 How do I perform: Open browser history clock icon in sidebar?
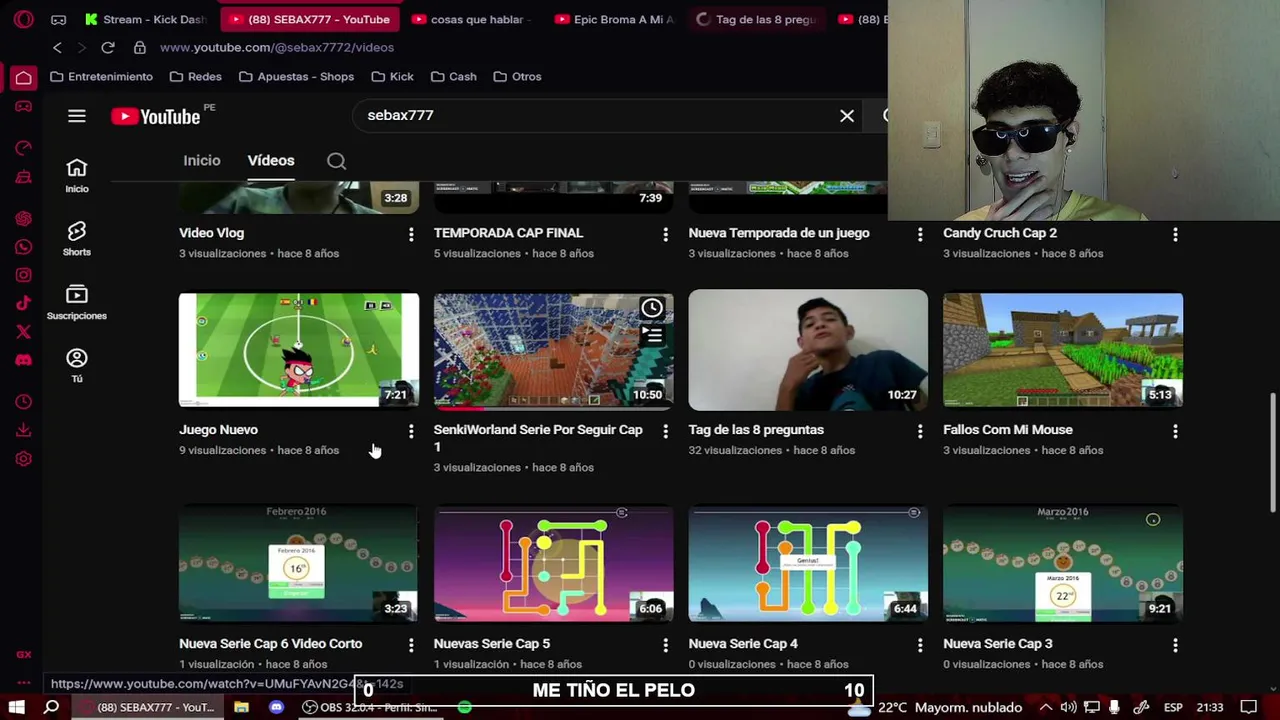coord(23,402)
